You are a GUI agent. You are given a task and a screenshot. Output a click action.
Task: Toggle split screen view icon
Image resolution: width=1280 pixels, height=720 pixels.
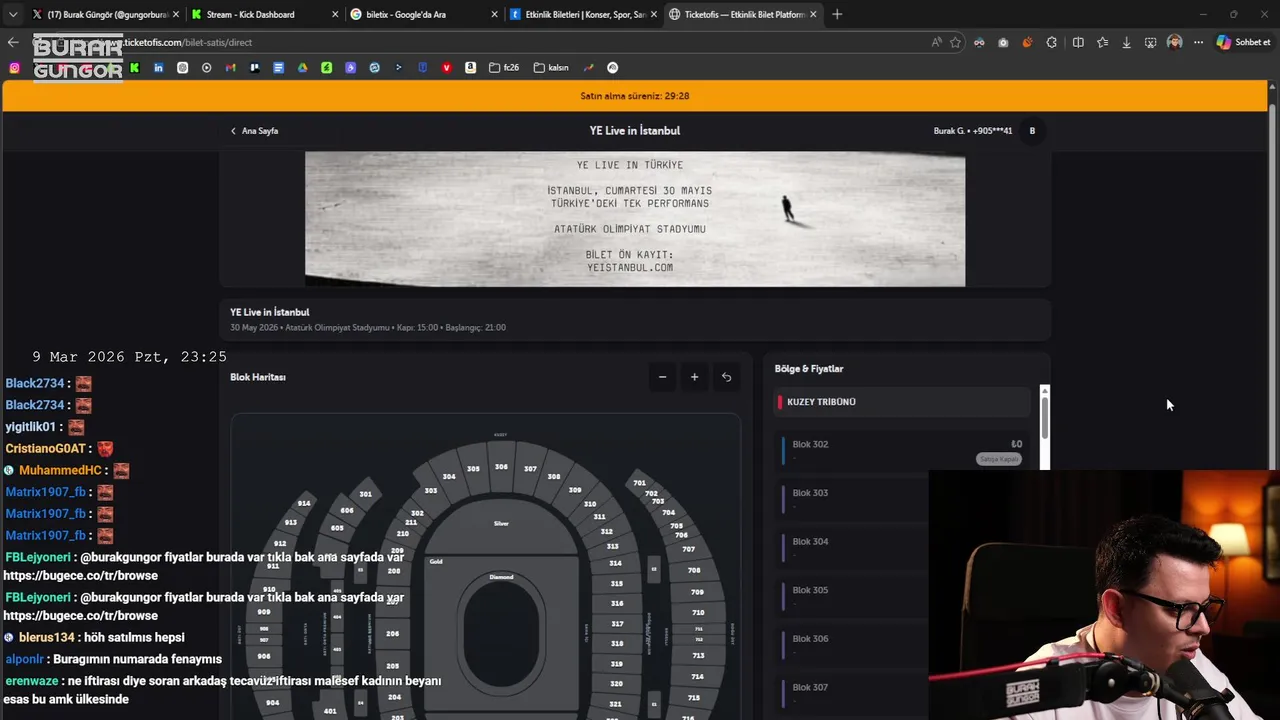(1078, 42)
